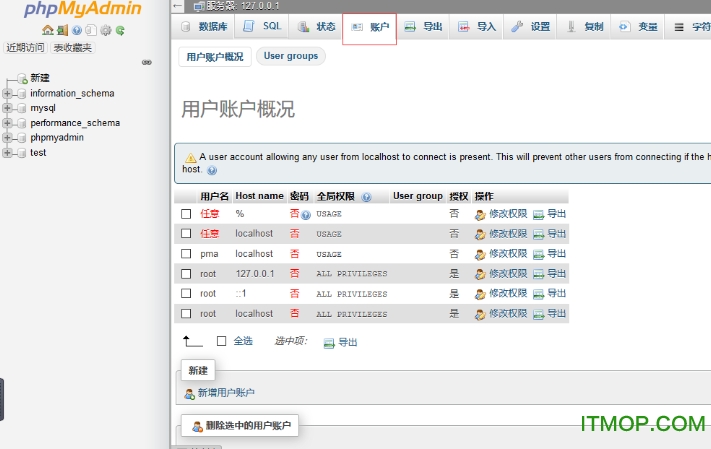The width and height of the screenshot is (711, 449).
Task: Edit privileges for the pma user
Action: (501, 254)
